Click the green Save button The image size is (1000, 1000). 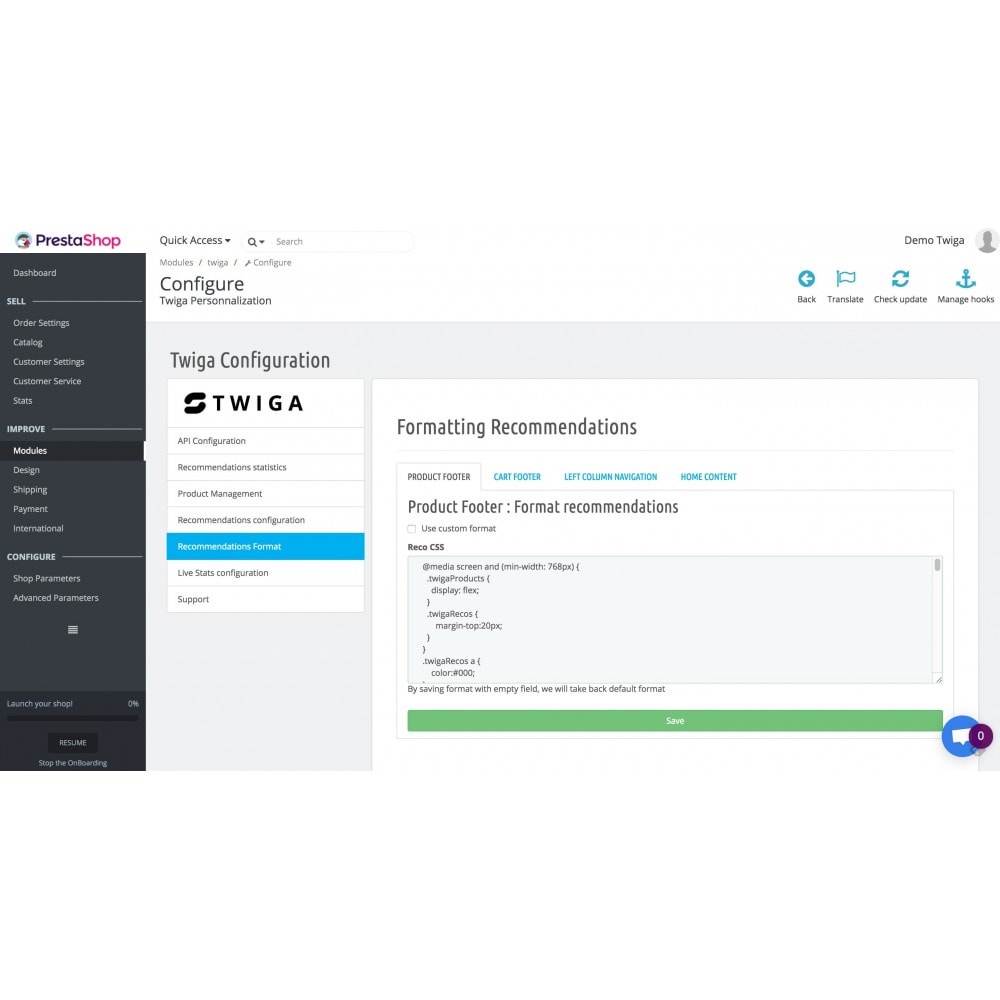click(675, 721)
